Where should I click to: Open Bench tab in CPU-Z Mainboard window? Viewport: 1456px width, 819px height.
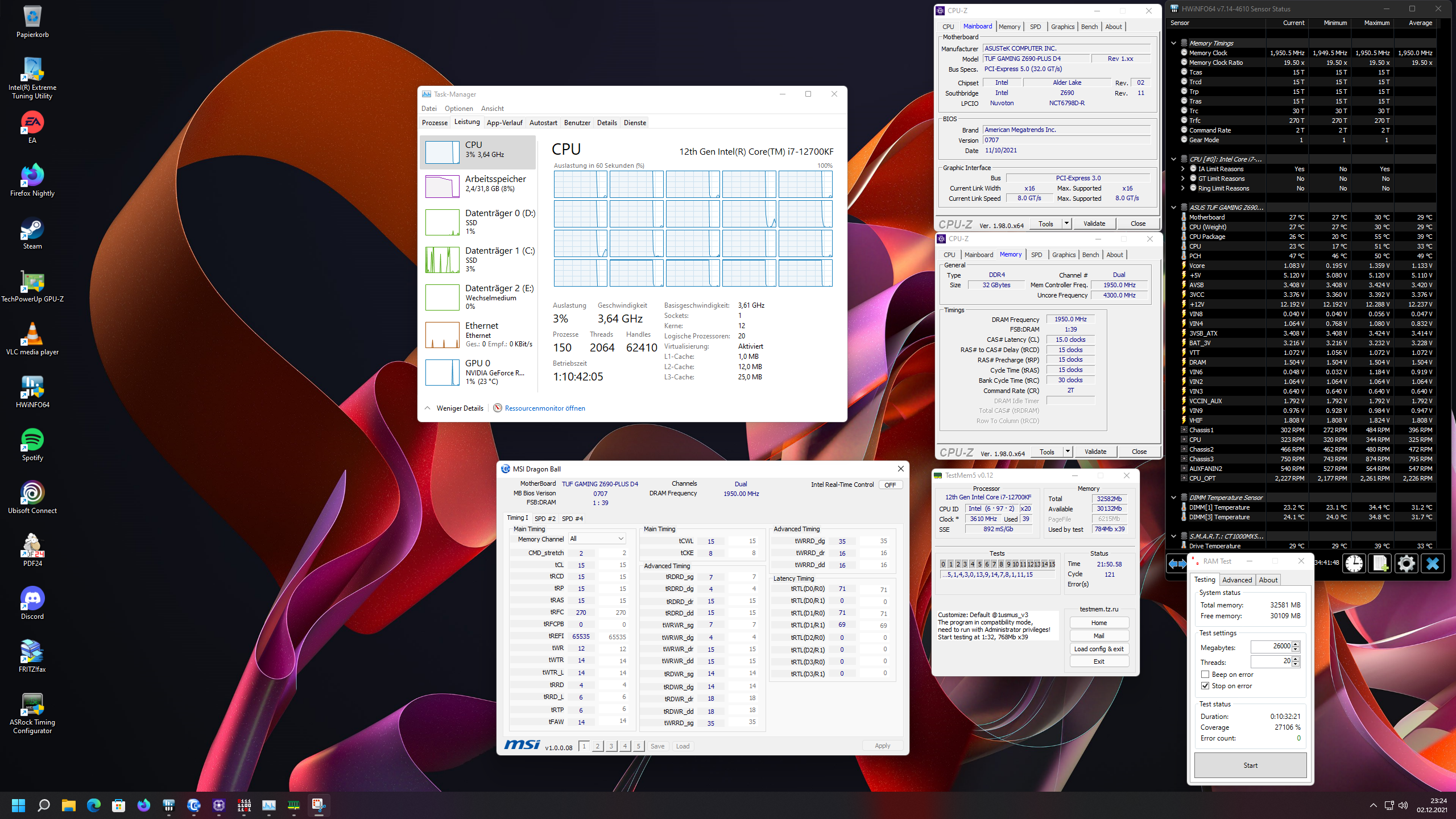pyautogui.click(x=1089, y=27)
